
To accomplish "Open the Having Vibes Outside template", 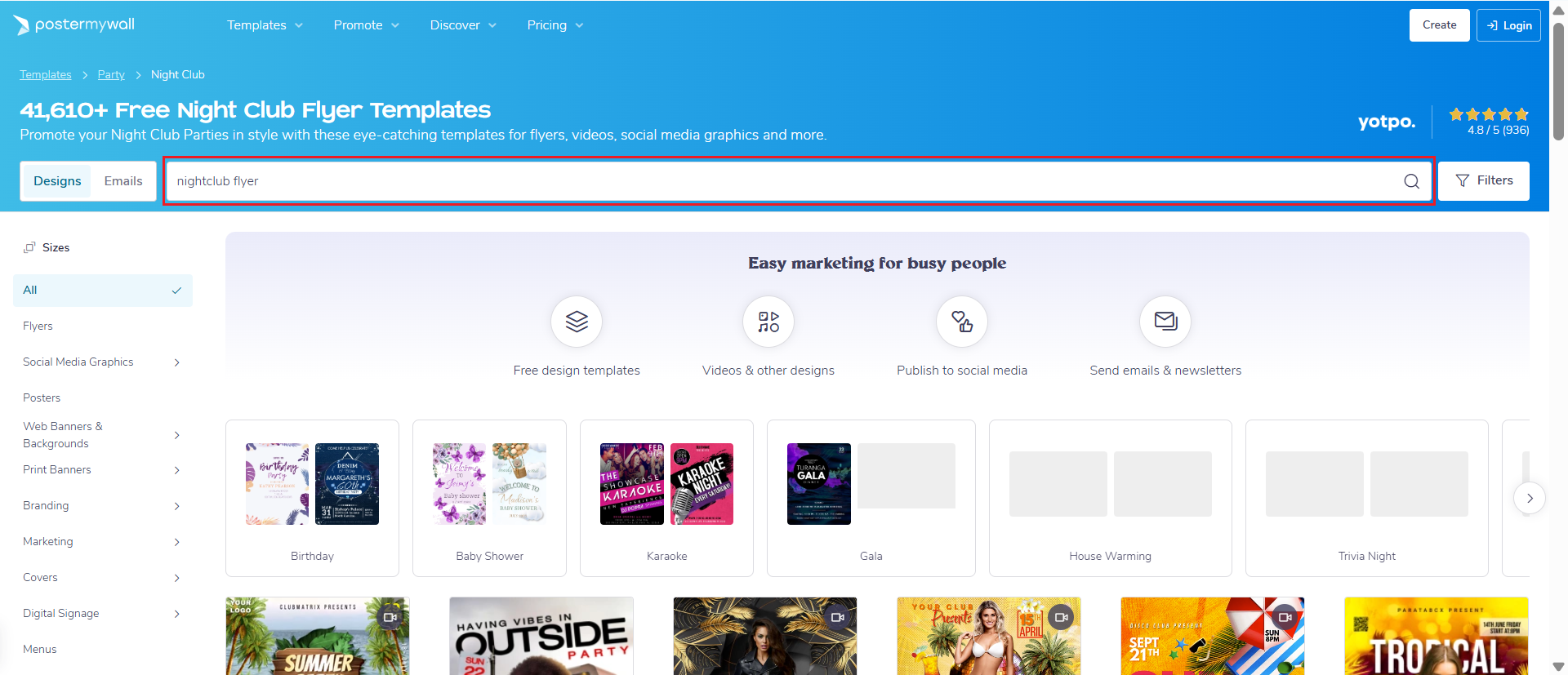I will pyautogui.click(x=541, y=636).
